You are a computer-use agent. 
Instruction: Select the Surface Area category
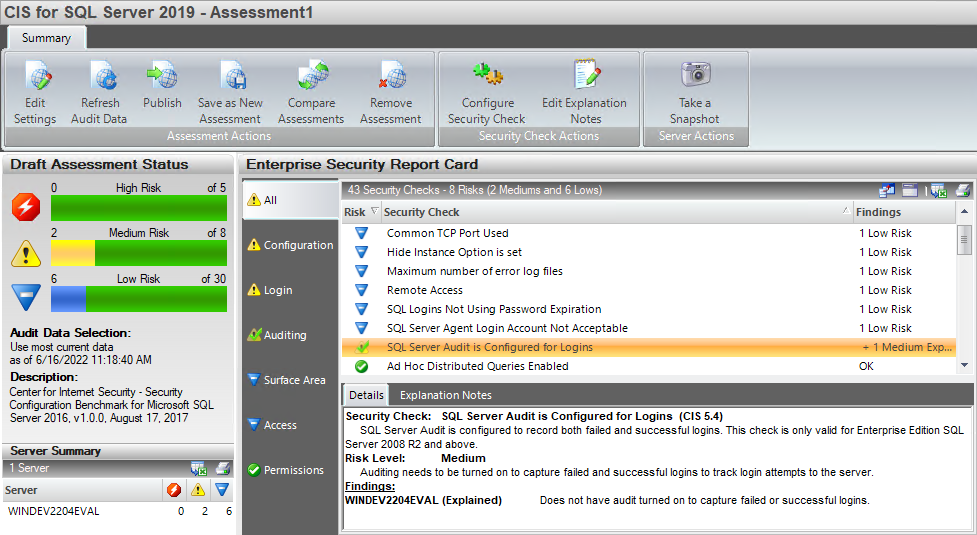pos(290,379)
